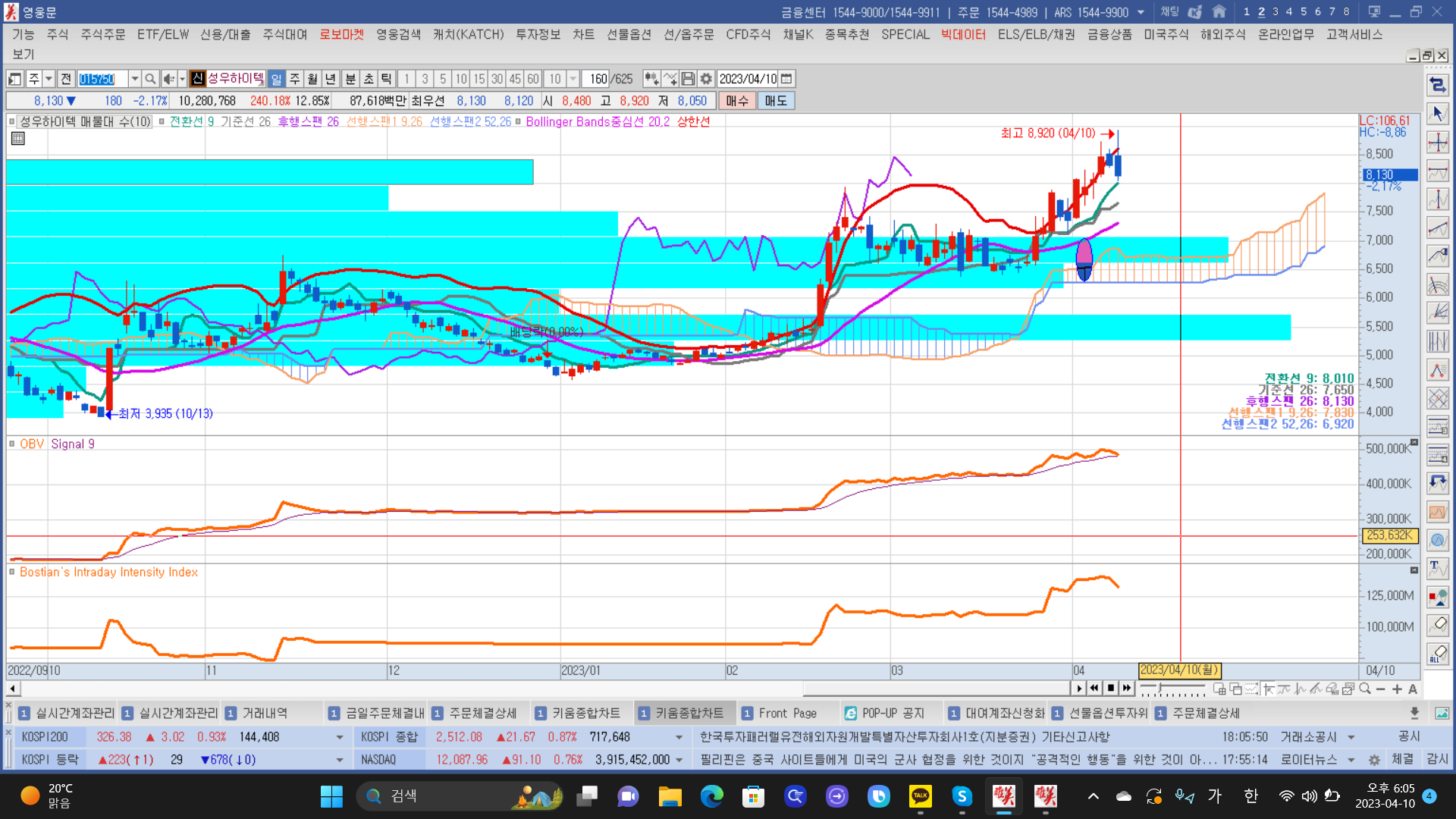The width and height of the screenshot is (1456, 819).
Task: Toggle the weekly (주) chart period button
Action: point(294,79)
